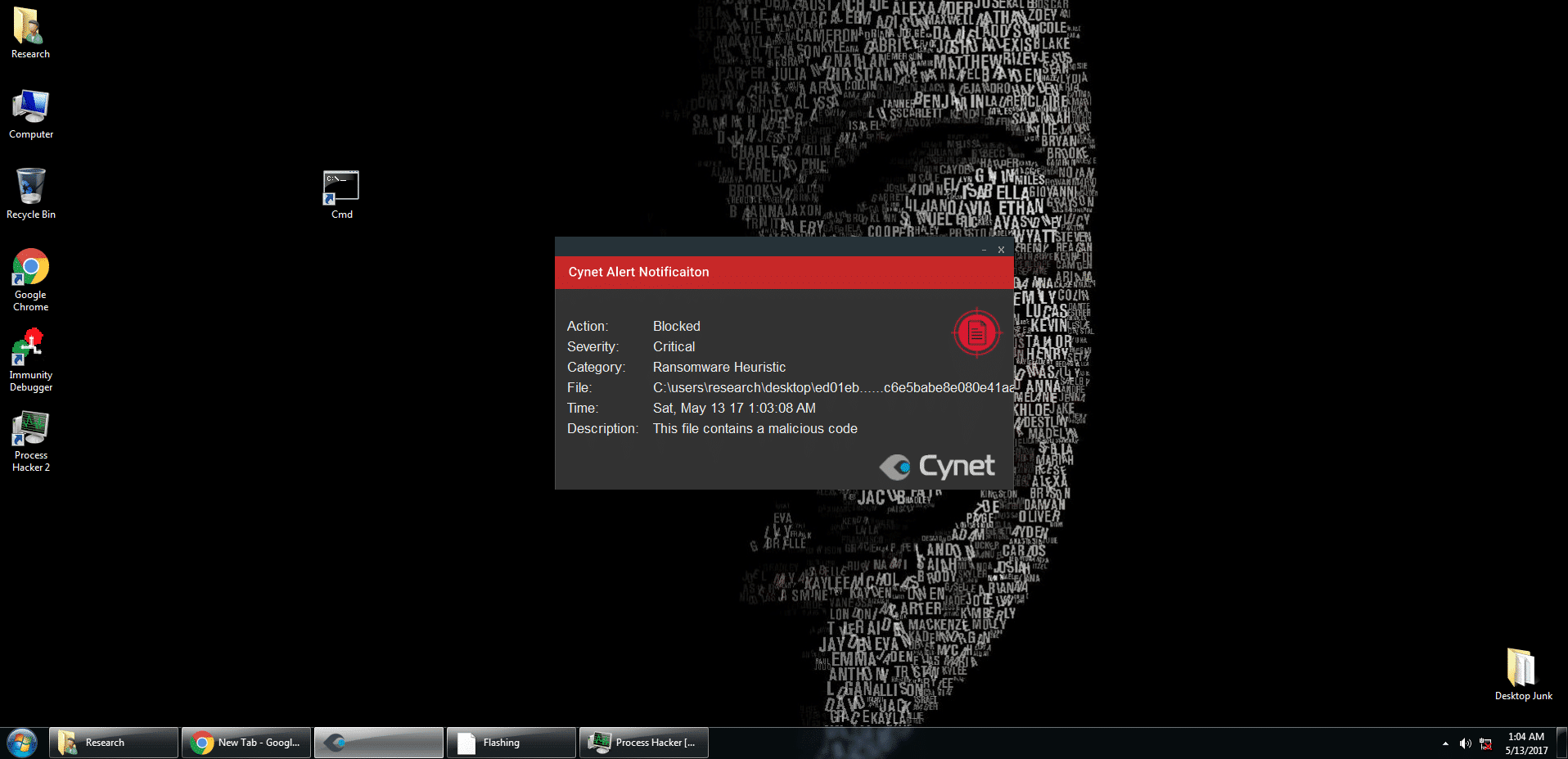Show hidden tray icons arrow
The width and height of the screenshot is (1568, 759).
(x=1445, y=743)
